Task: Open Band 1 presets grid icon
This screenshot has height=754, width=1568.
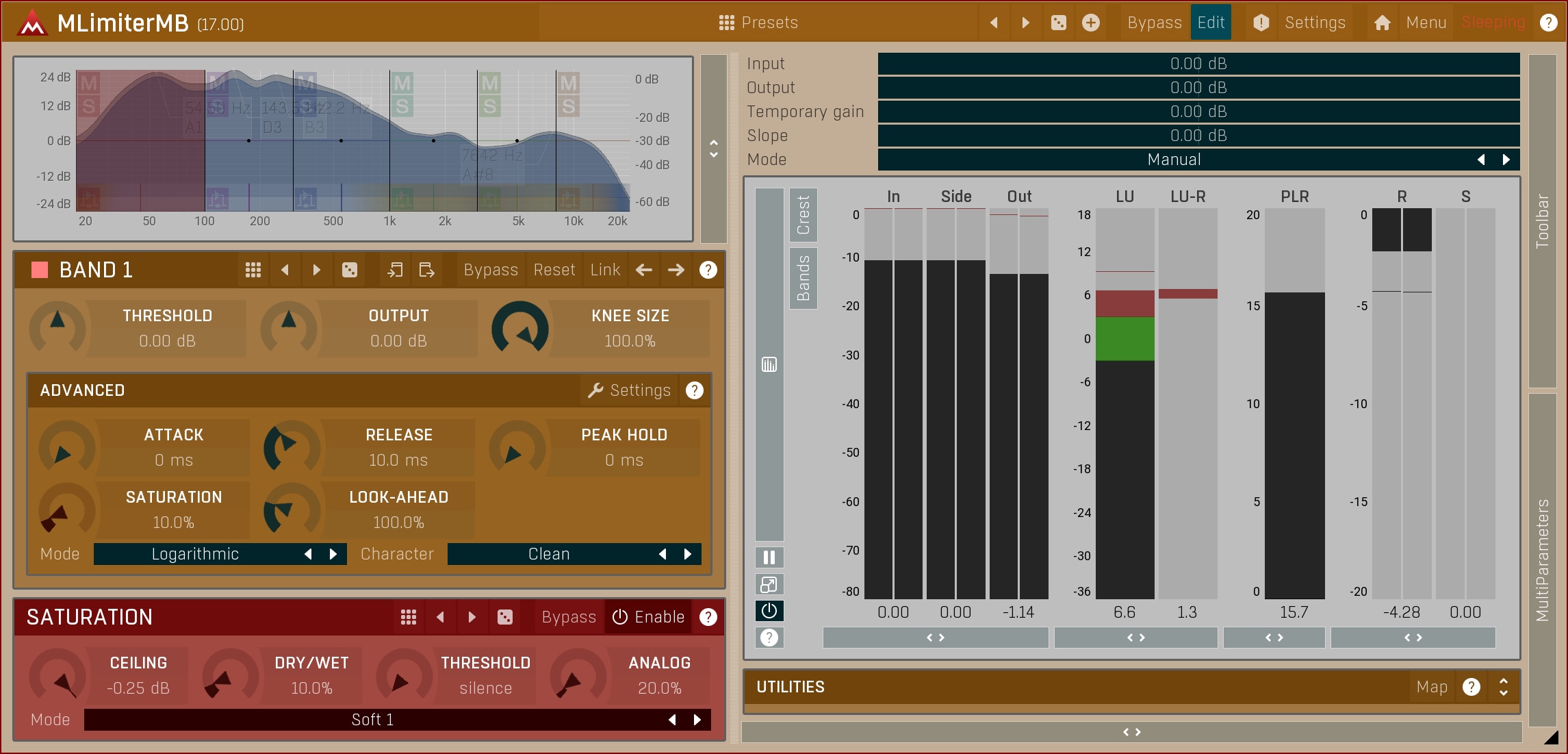Action: (253, 270)
